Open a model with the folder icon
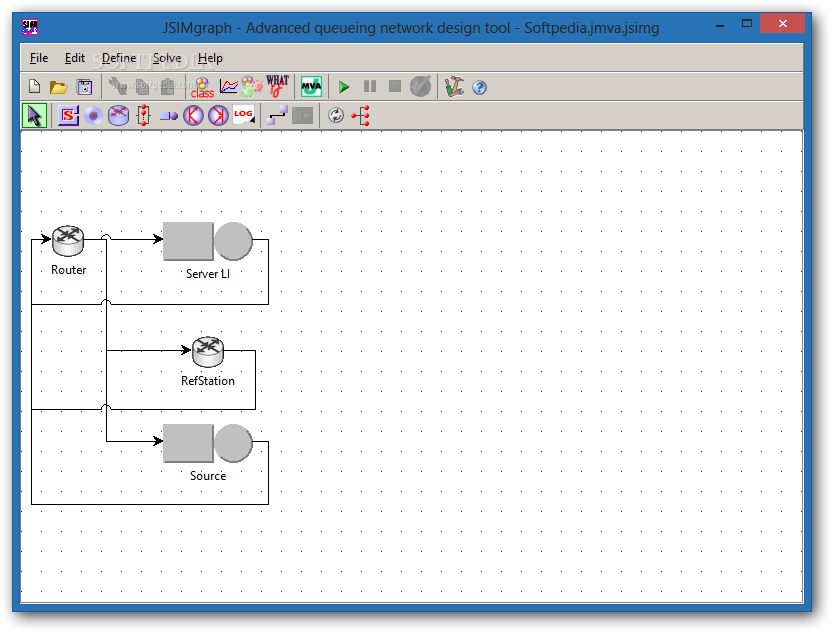This screenshot has height=632, width=832. 58,87
